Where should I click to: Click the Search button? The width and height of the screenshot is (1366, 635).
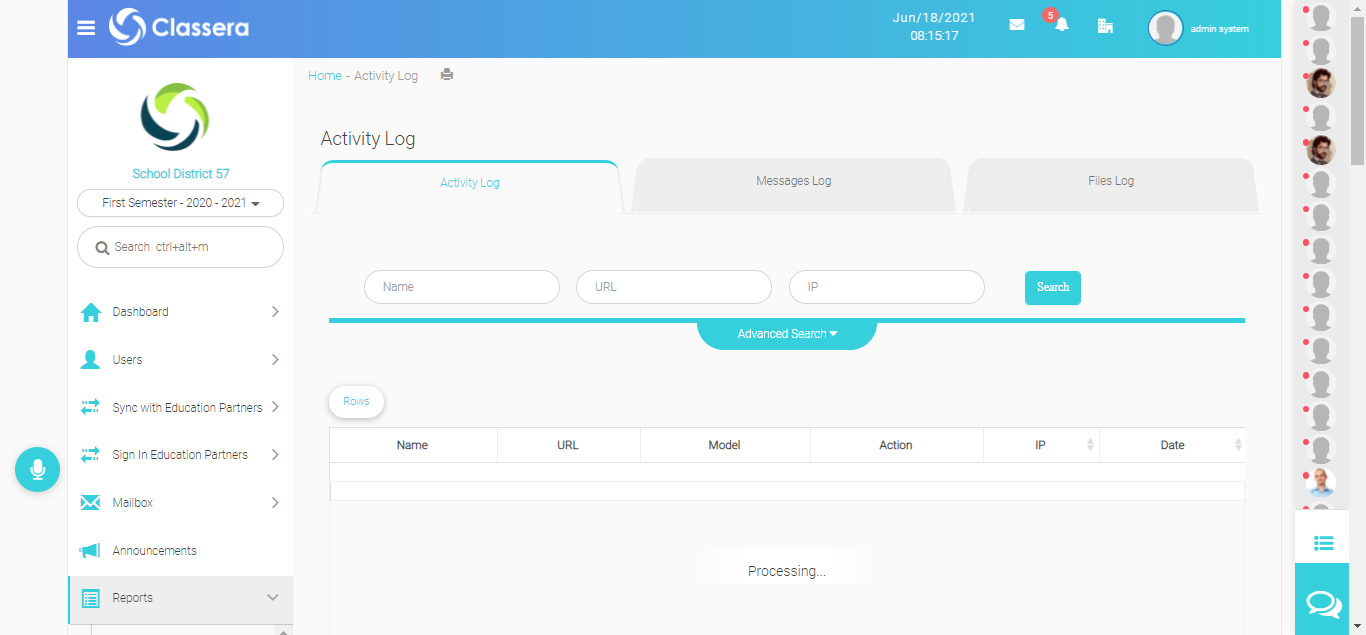[x=1052, y=287]
